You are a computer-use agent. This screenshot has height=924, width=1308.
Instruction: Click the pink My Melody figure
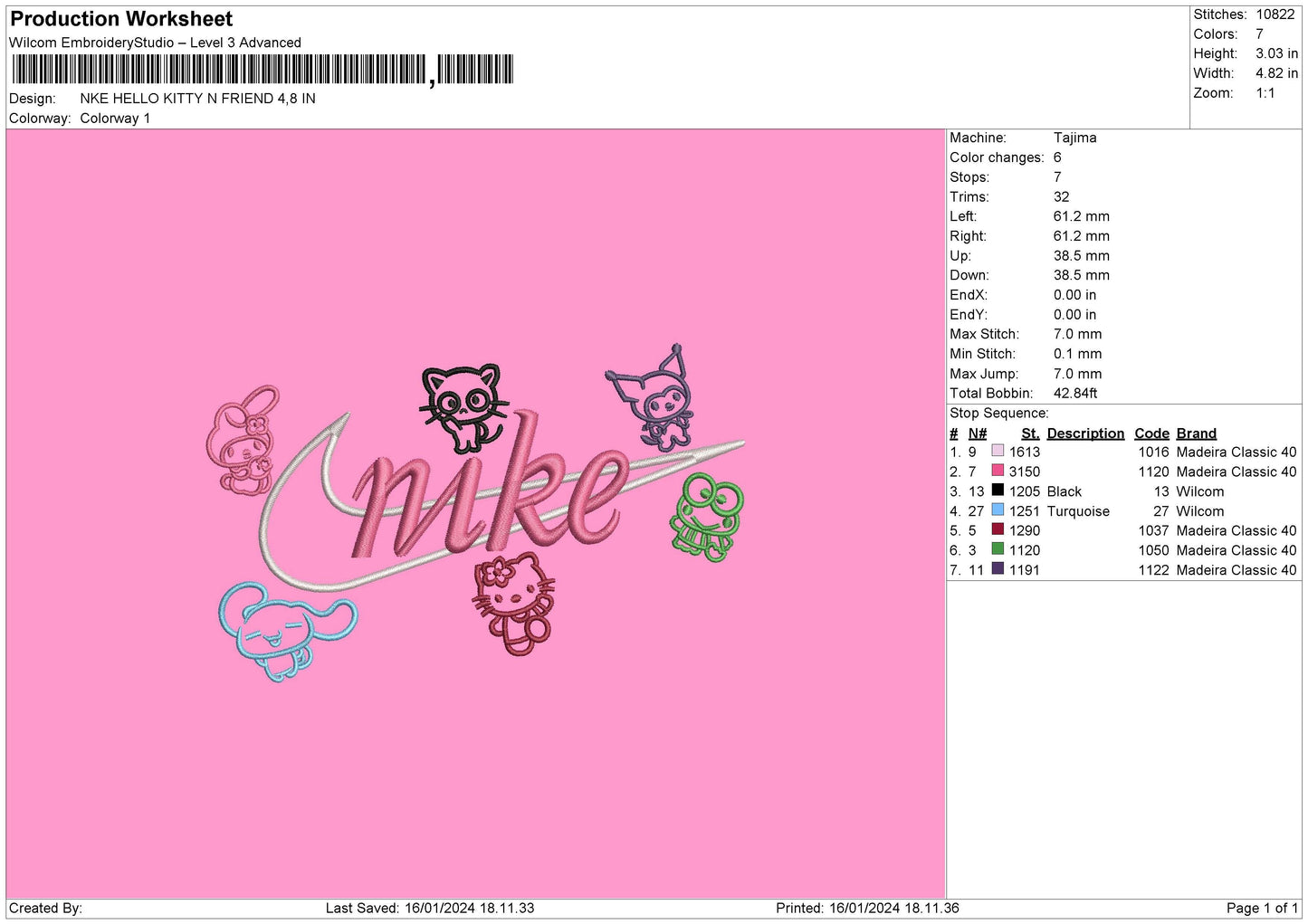[x=243, y=440]
